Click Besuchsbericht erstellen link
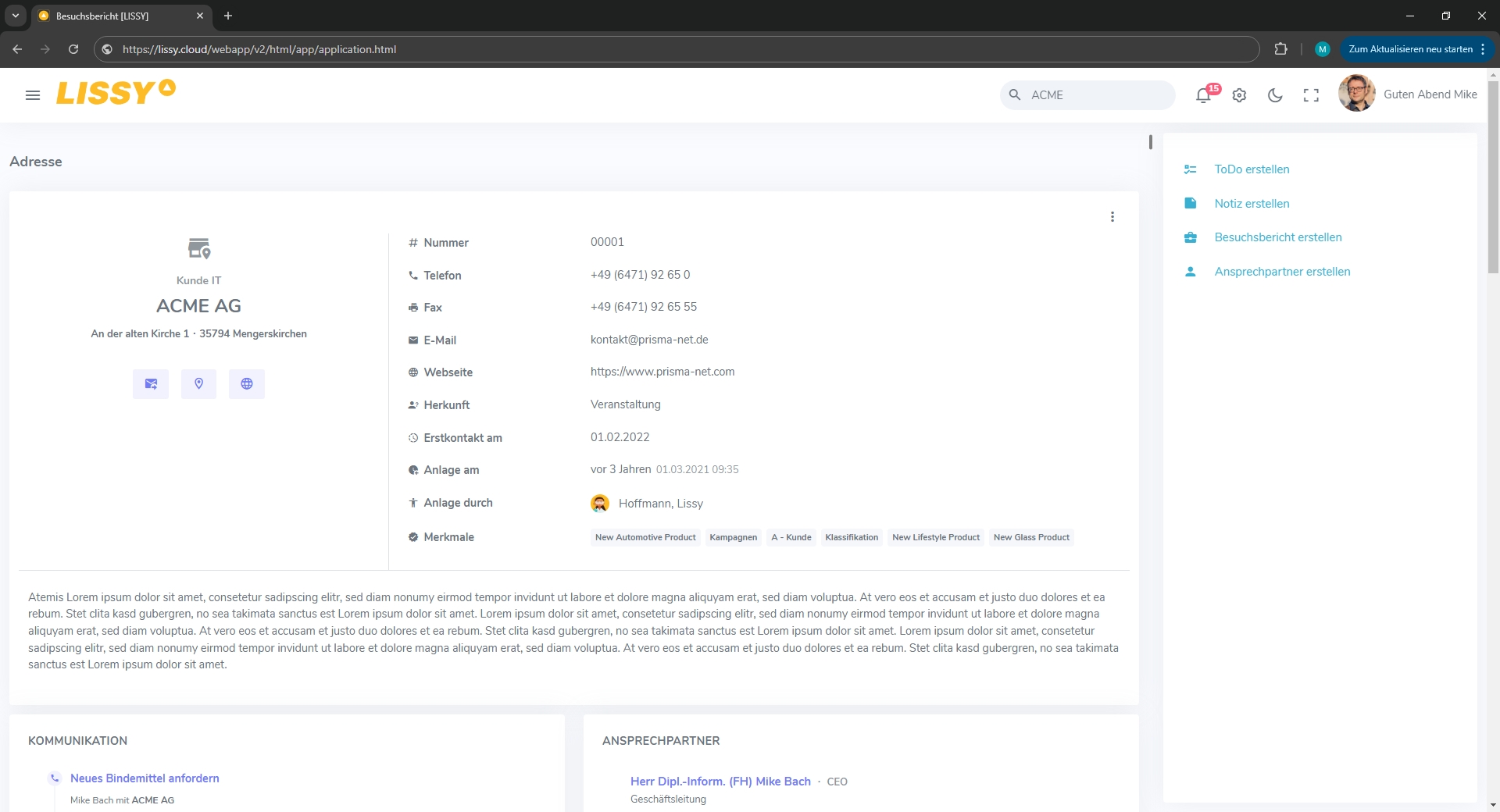This screenshot has width=1500, height=812. (1278, 237)
